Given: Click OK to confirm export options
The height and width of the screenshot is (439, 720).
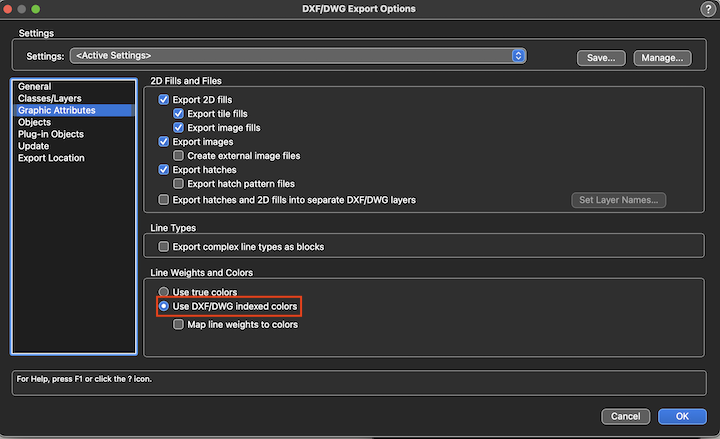Looking at the screenshot, I should click(x=682, y=416).
